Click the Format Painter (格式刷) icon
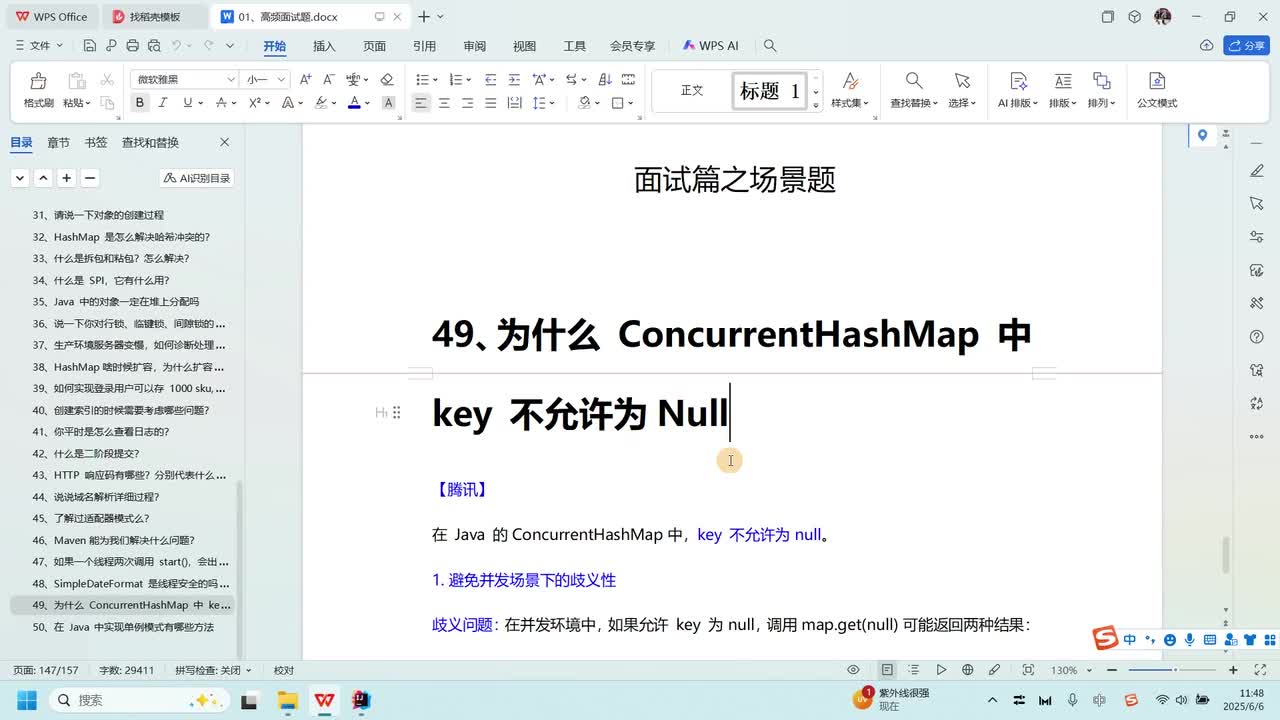Image resolution: width=1280 pixels, height=720 pixels. (38, 82)
